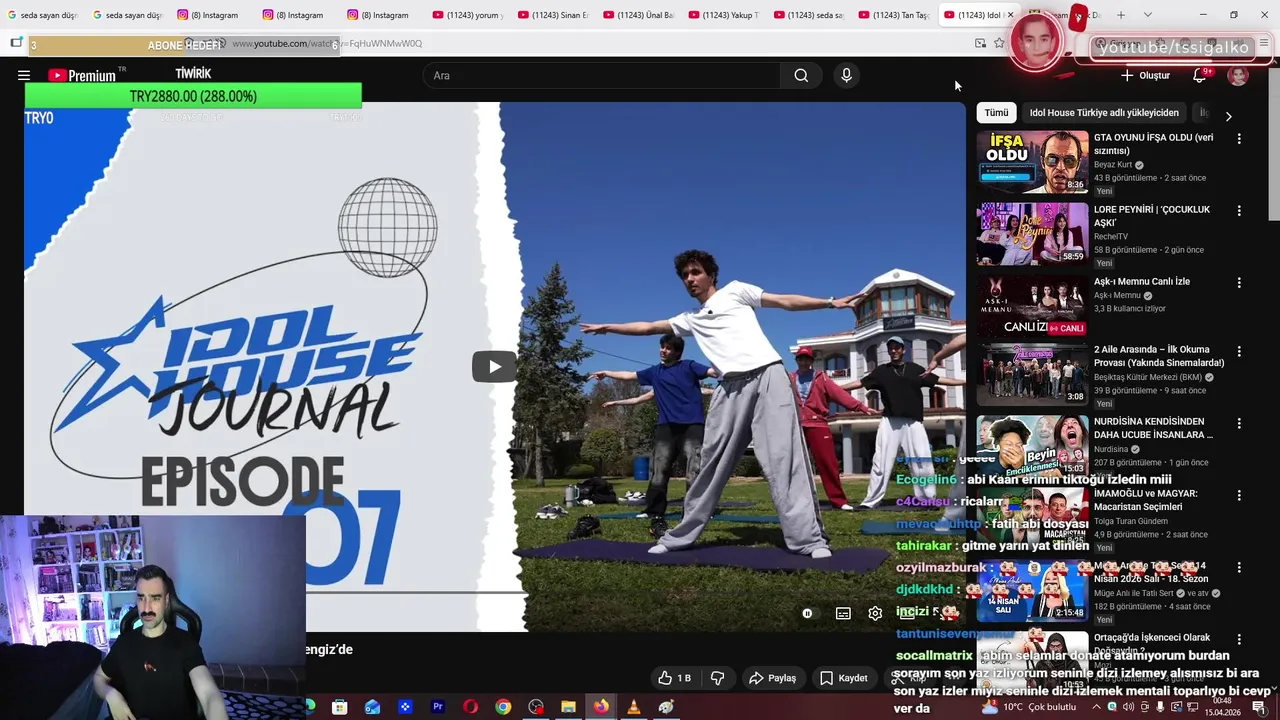Open player settings gear
The width and height of the screenshot is (1280, 720).
pyautogui.click(x=875, y=613)
